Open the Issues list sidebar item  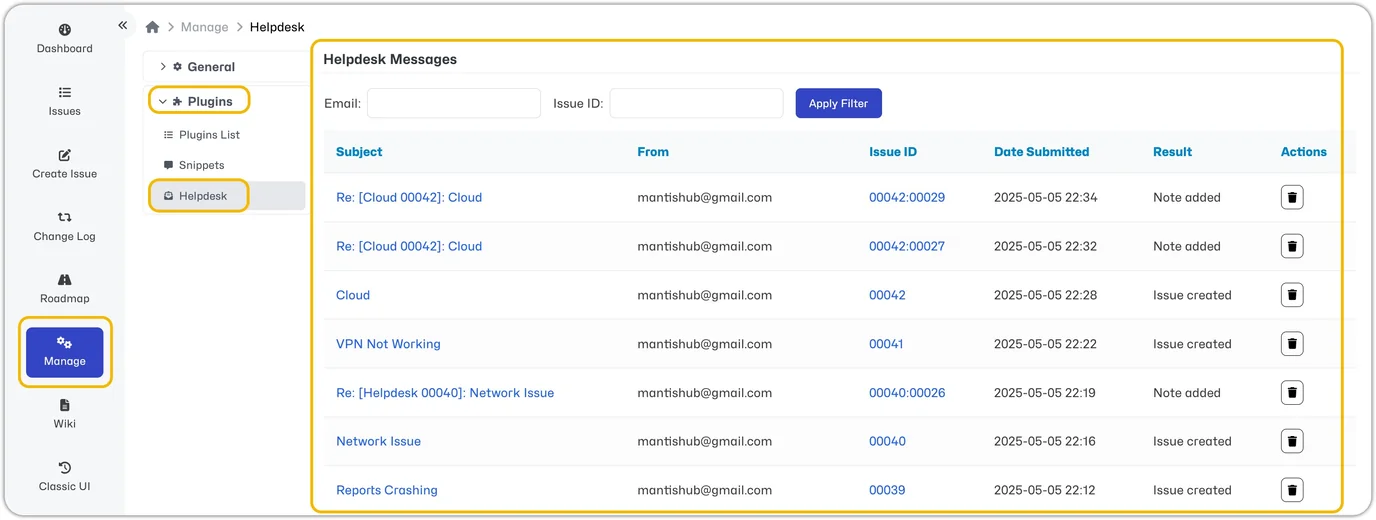coord(65,101)
